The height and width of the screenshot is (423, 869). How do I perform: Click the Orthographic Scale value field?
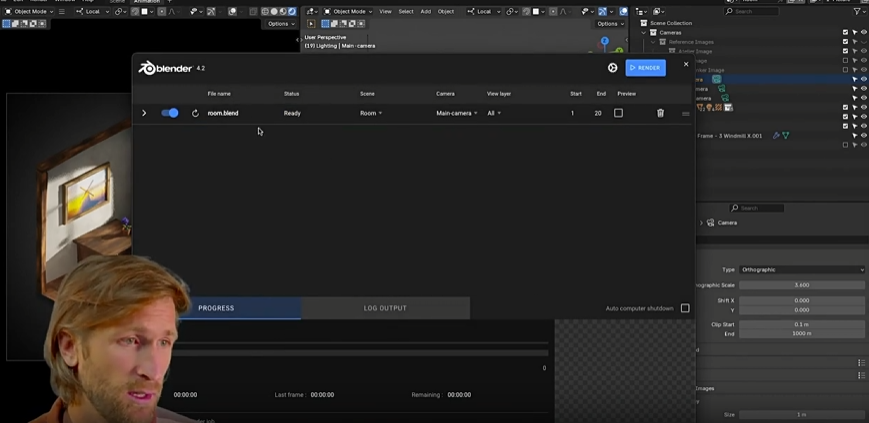(x=802, y=285)
